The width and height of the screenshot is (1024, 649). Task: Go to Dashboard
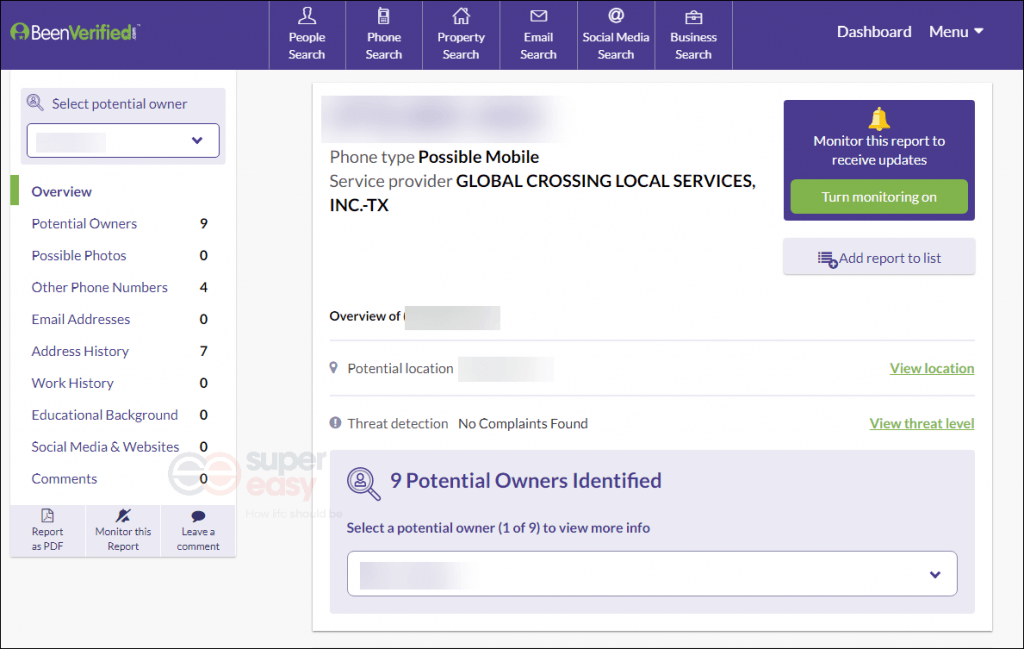(874, 31)
